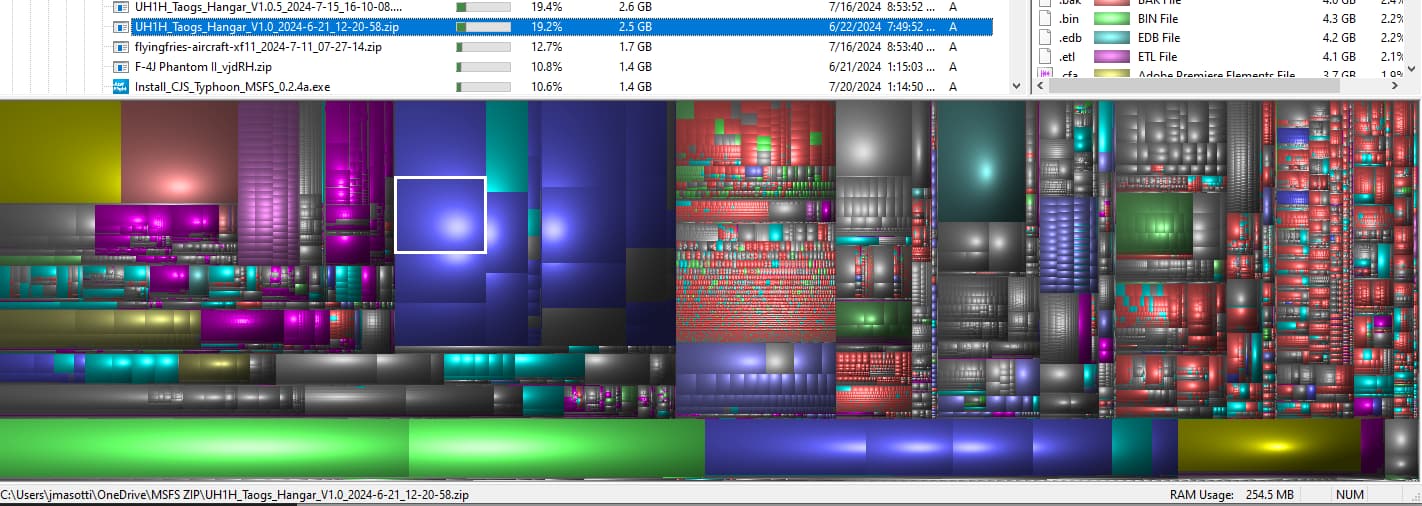Click the file icon beside .etl extension

[x=1046, y=57]
